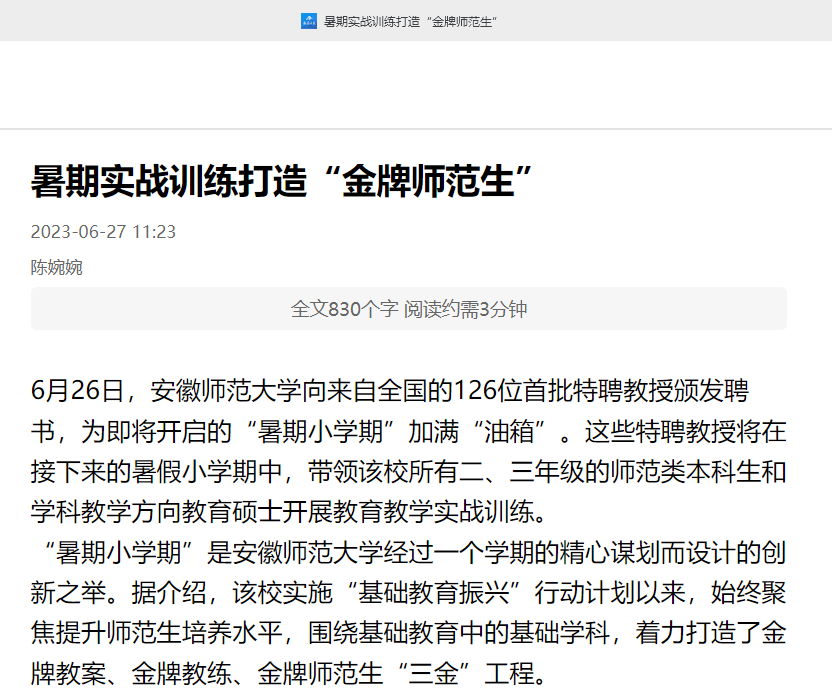Click the line starting "暑期小学期"是安徽师范大学
The height and width of the screenshot is (697, 832).
(414, 552)
